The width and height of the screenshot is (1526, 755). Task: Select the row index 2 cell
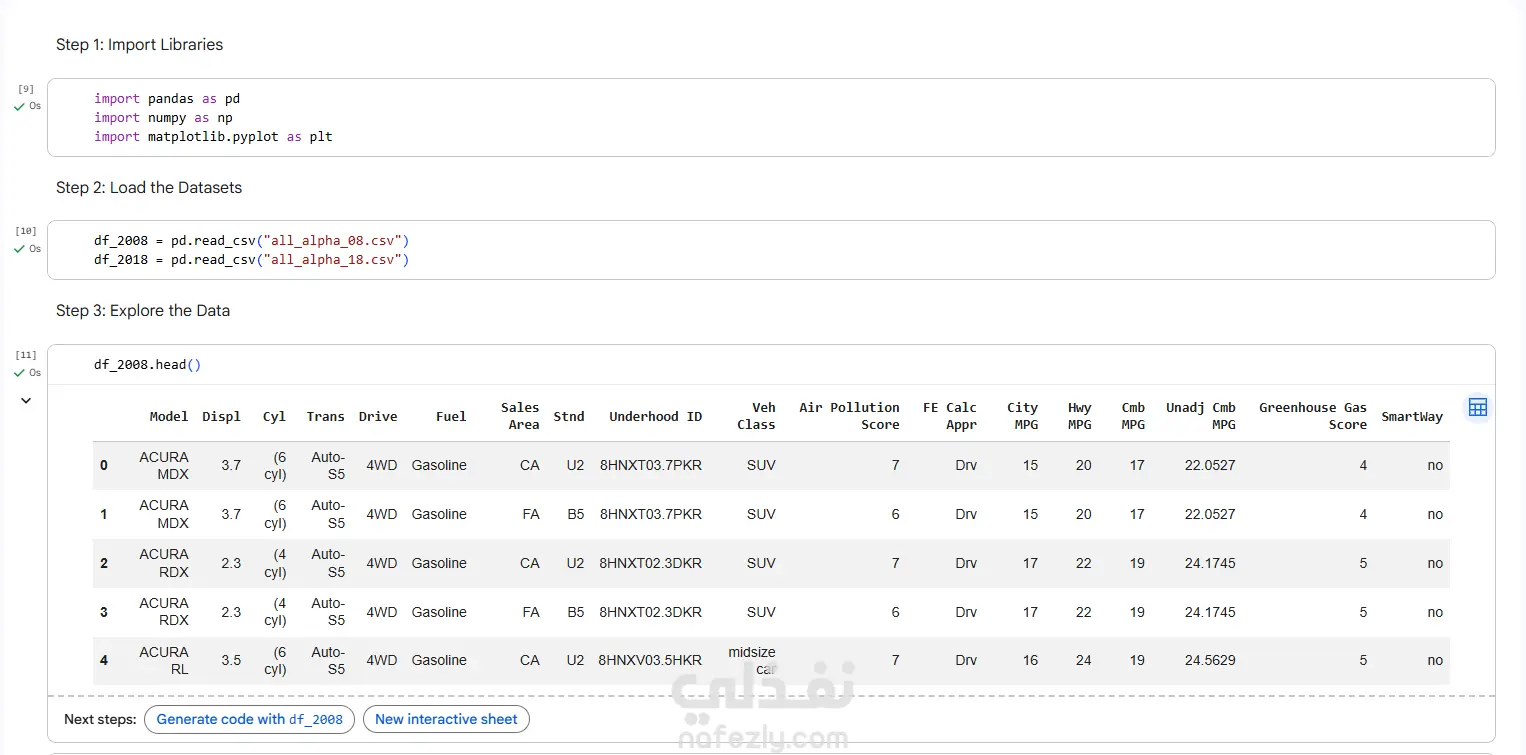pos(104,564)
